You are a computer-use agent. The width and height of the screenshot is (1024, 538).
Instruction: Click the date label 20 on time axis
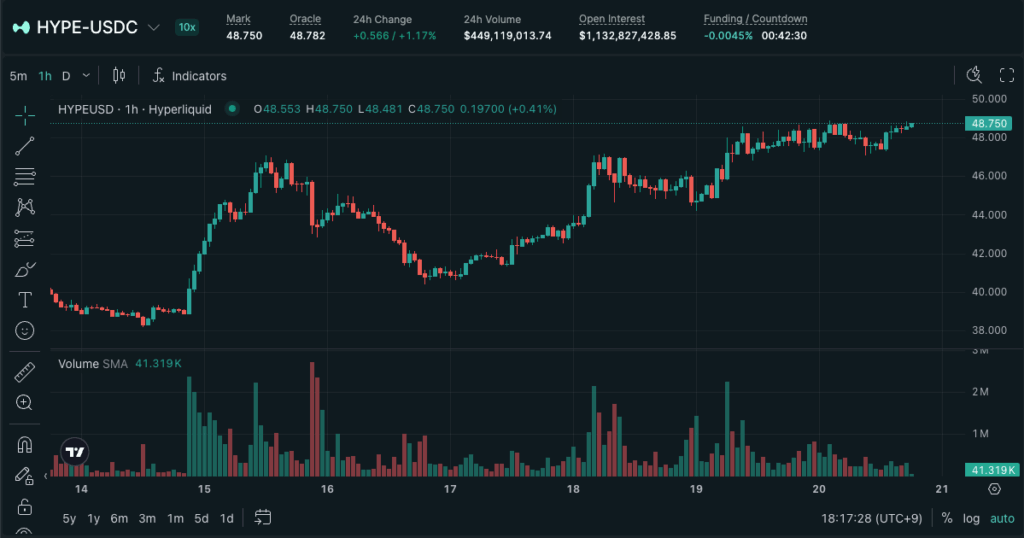tap(818, 489)
